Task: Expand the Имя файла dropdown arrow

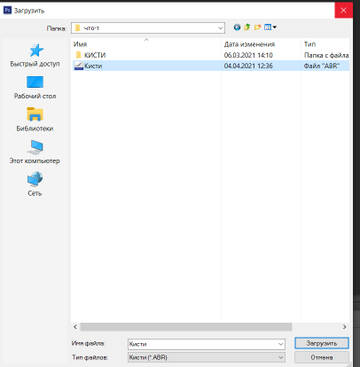Action: click(x=281, y=344)
